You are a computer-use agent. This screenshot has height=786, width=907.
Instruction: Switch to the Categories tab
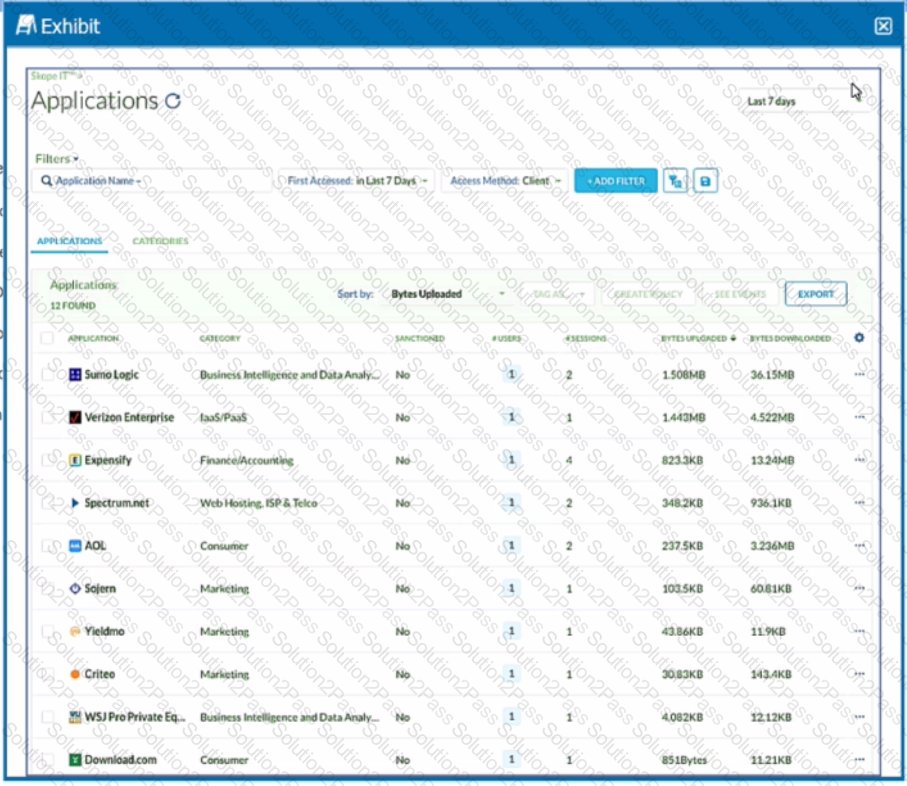click(160, 241)
